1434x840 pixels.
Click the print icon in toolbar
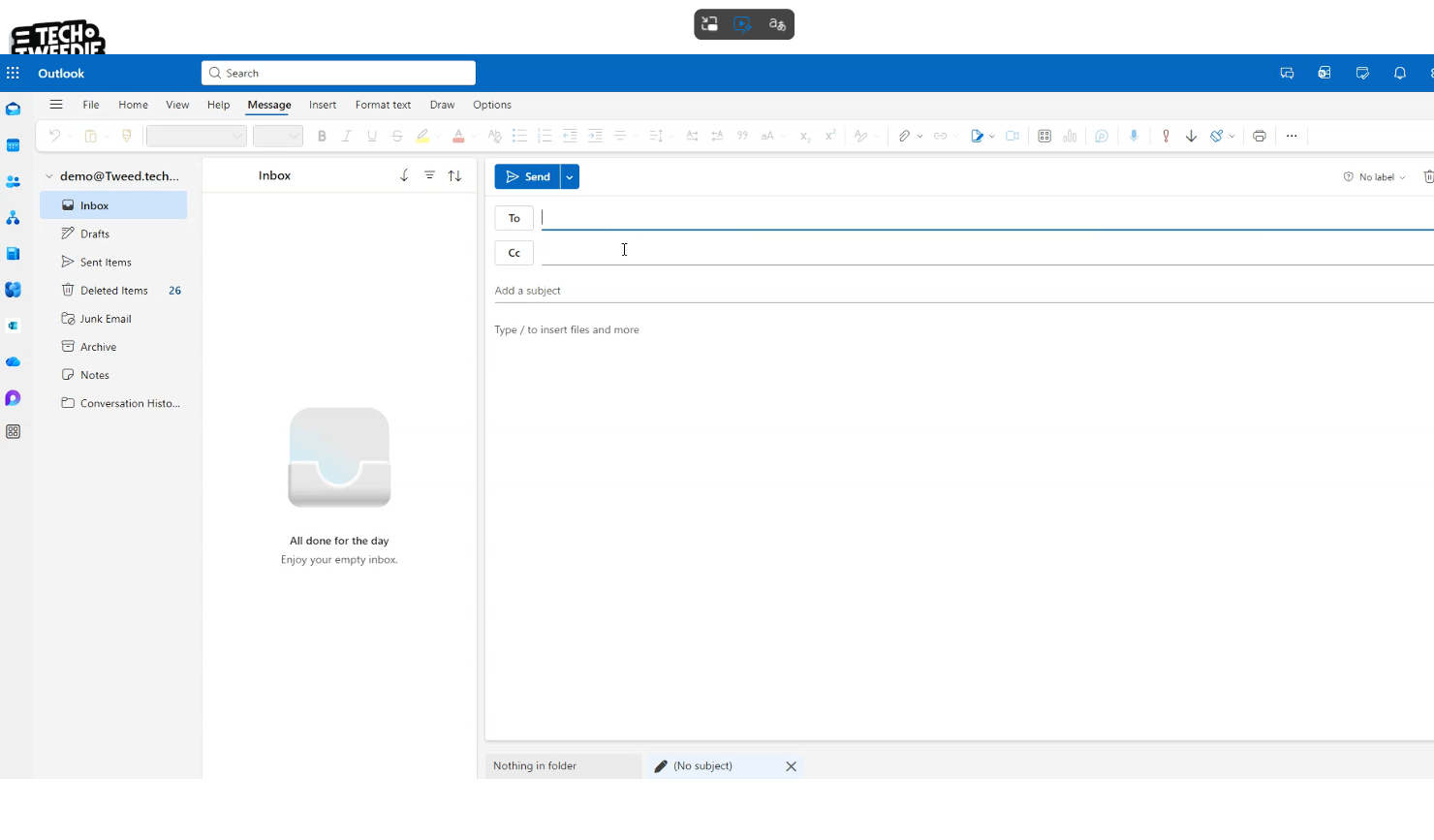pos(1259,137)
